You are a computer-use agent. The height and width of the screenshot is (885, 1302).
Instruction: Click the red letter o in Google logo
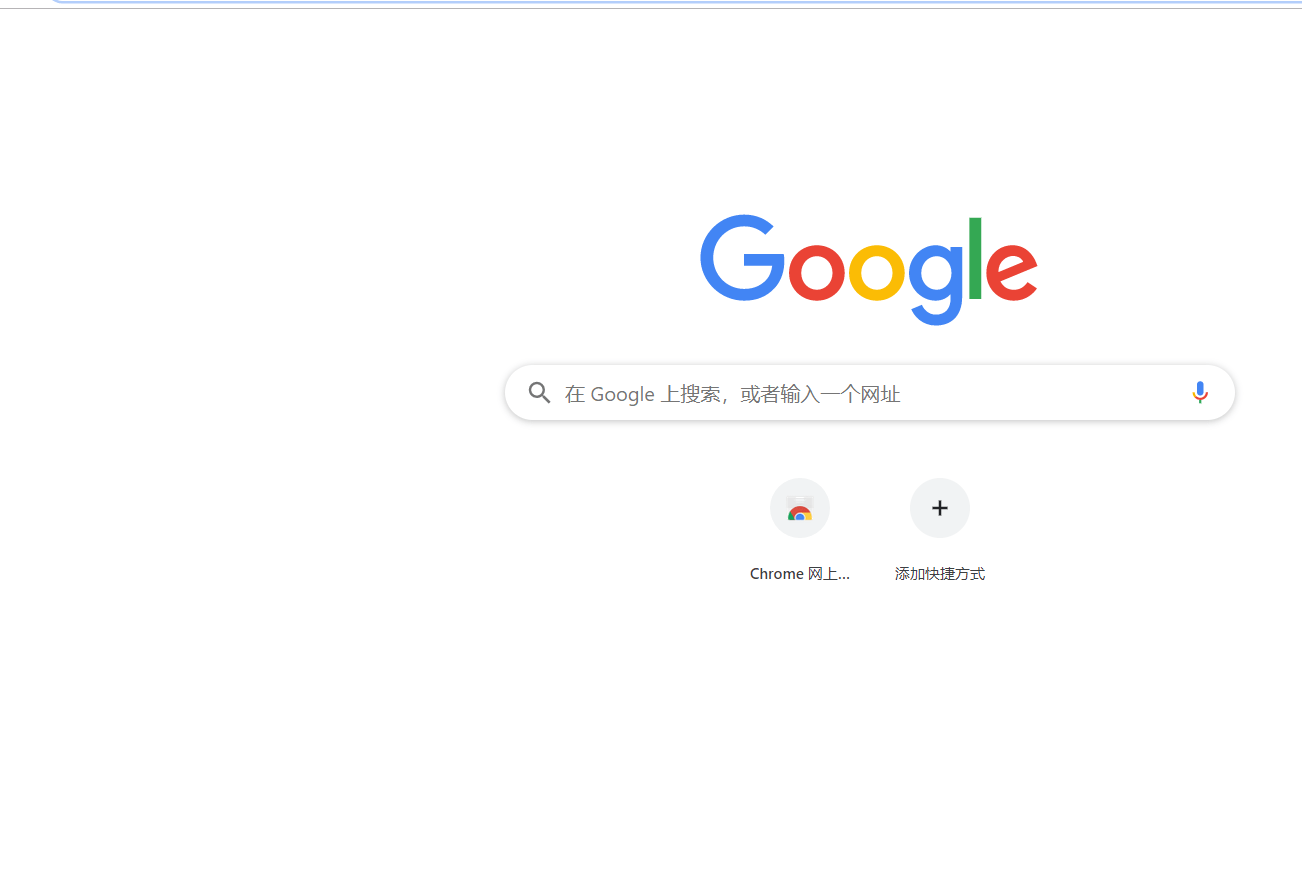click(817, 271)
